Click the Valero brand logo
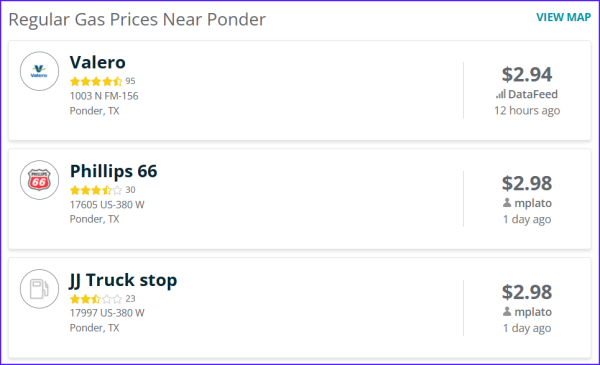600x365 pixels. [x=39, y=71]
